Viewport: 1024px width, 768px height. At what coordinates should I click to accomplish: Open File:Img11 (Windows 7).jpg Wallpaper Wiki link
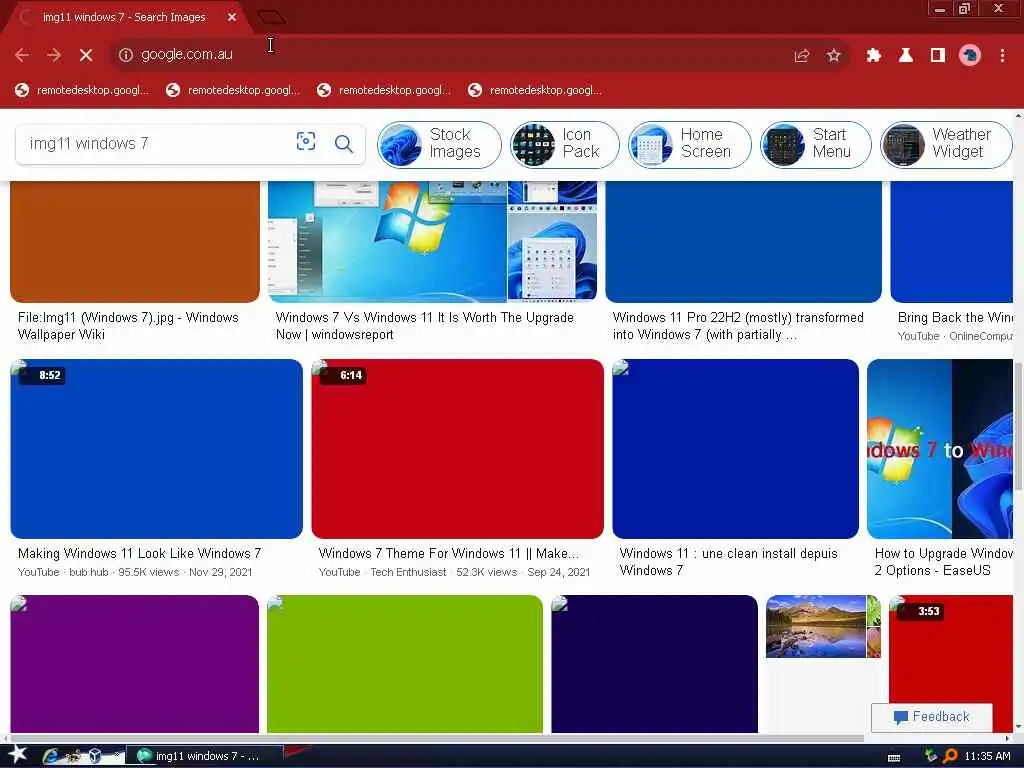tap(128, 326)
